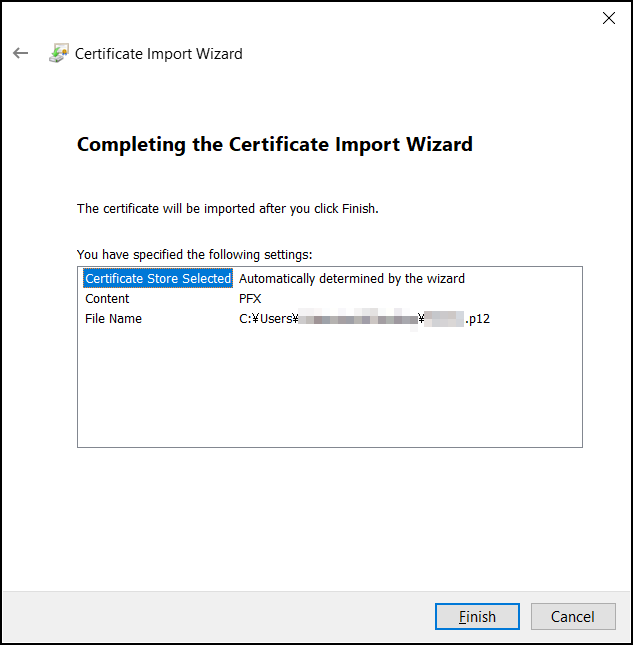Select the Content row label
This screenshot has width=633, height=645.
pos(107,299)
